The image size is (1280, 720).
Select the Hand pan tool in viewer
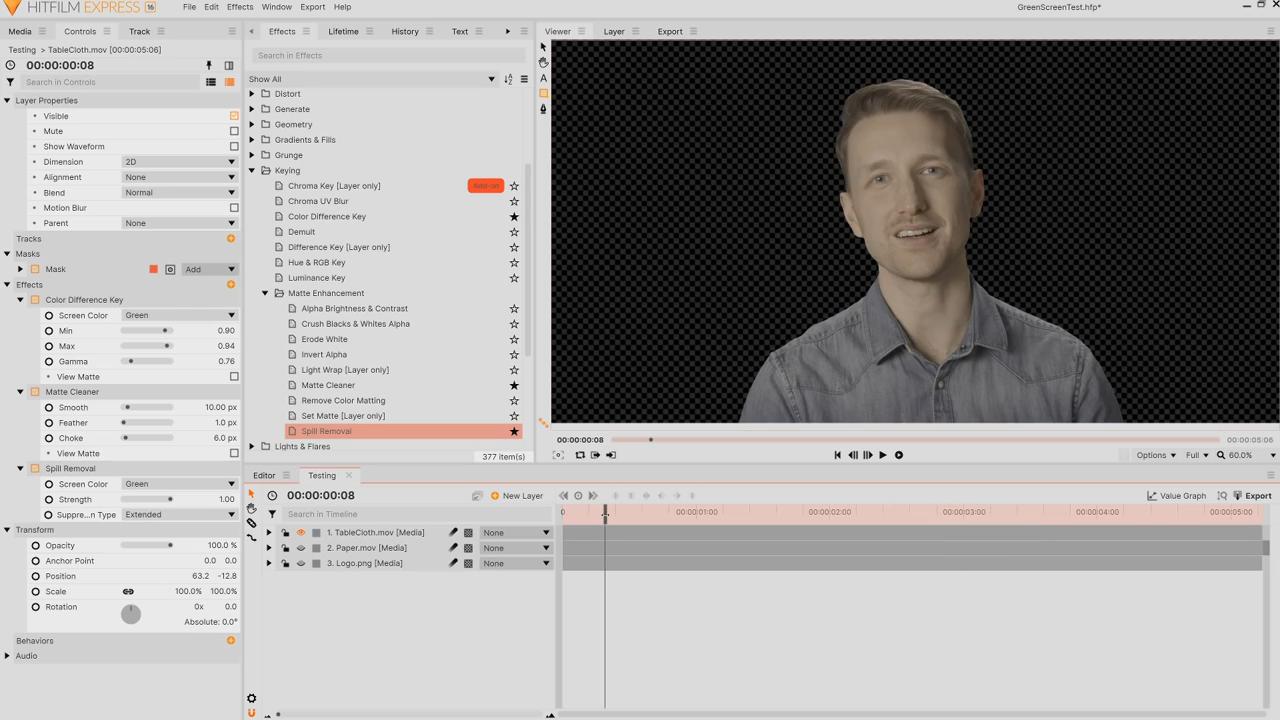click(x=543, y=63)
